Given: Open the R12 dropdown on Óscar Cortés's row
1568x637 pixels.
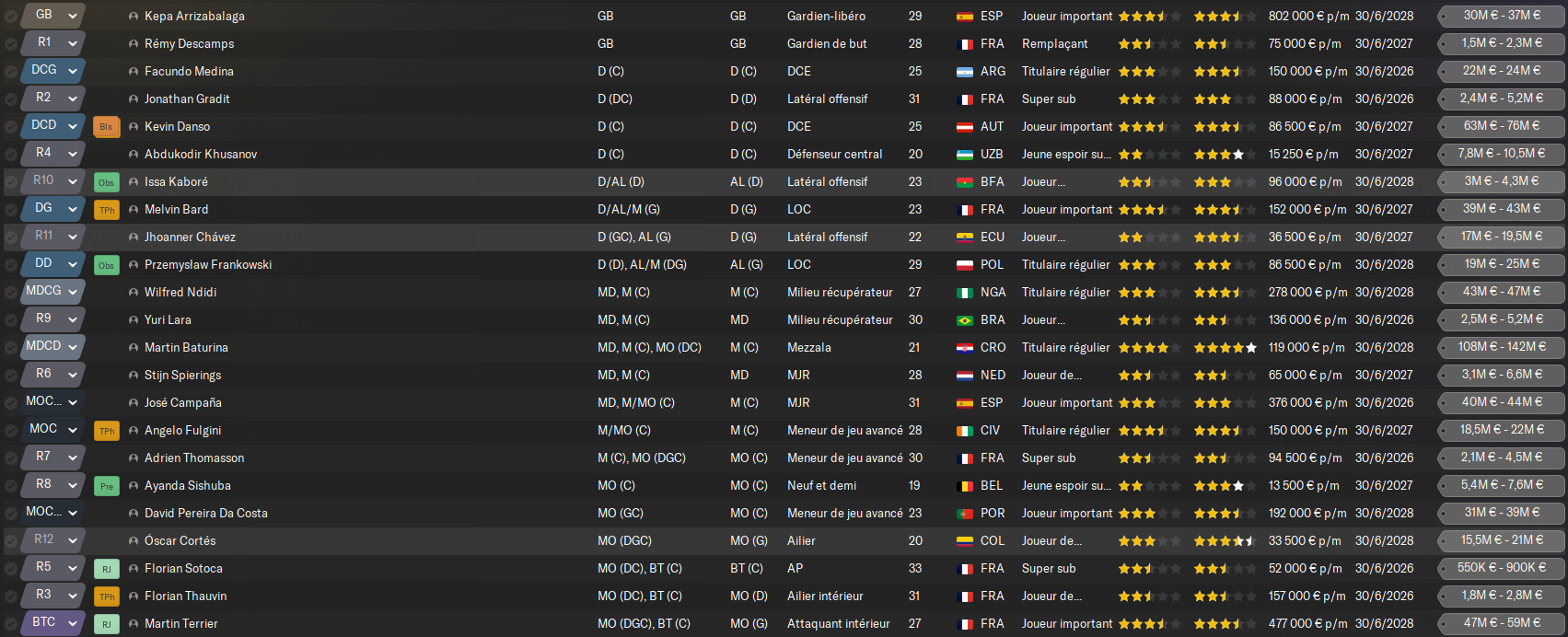Looking at the screenshot, I should tap(73, 540).
